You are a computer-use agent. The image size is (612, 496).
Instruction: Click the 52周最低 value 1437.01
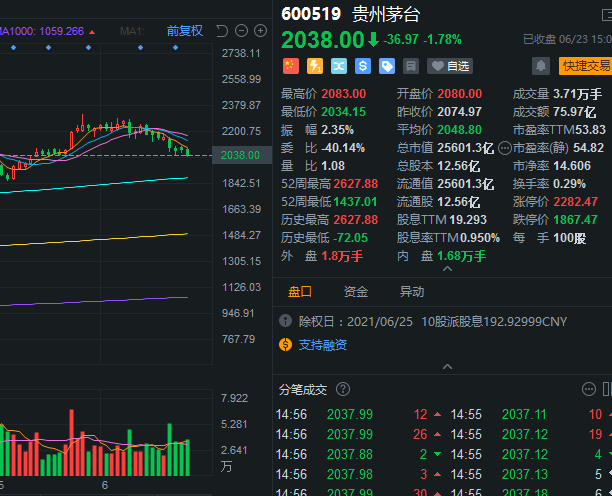[356, 201]
